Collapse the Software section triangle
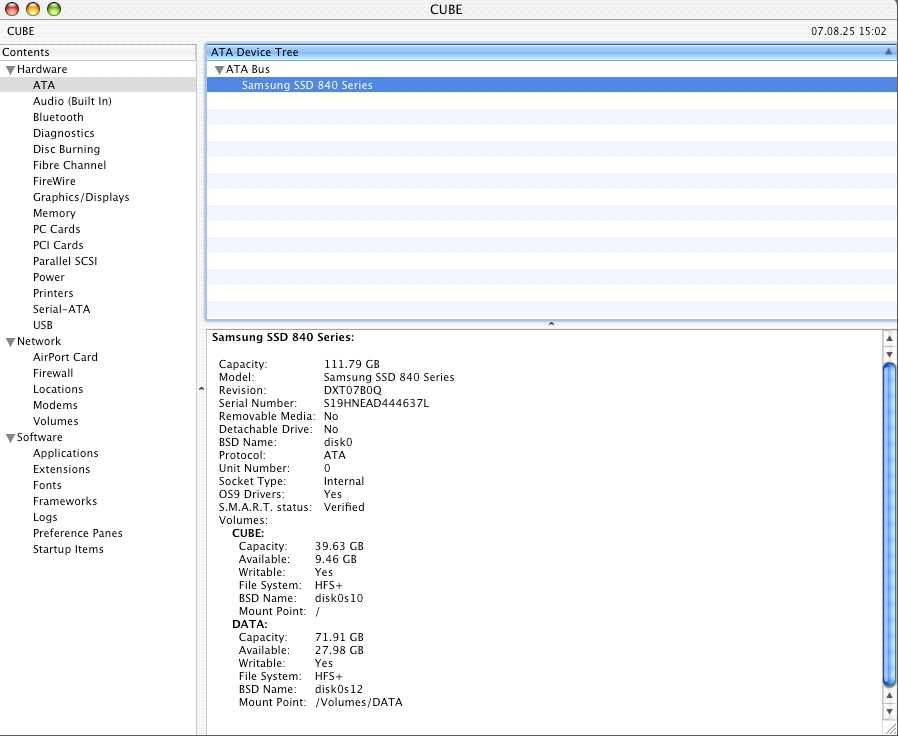Image resolution: width=898 pixels, height=736 pixels. [x=10, y=438]
